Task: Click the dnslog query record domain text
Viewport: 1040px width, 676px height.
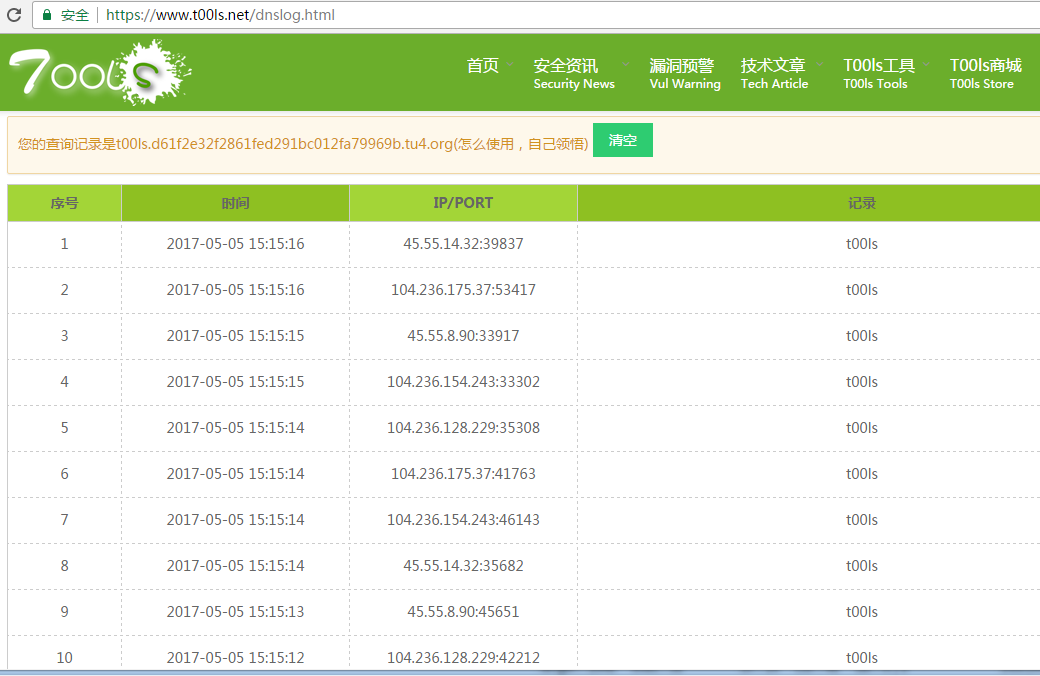Action: coord(285,144)
